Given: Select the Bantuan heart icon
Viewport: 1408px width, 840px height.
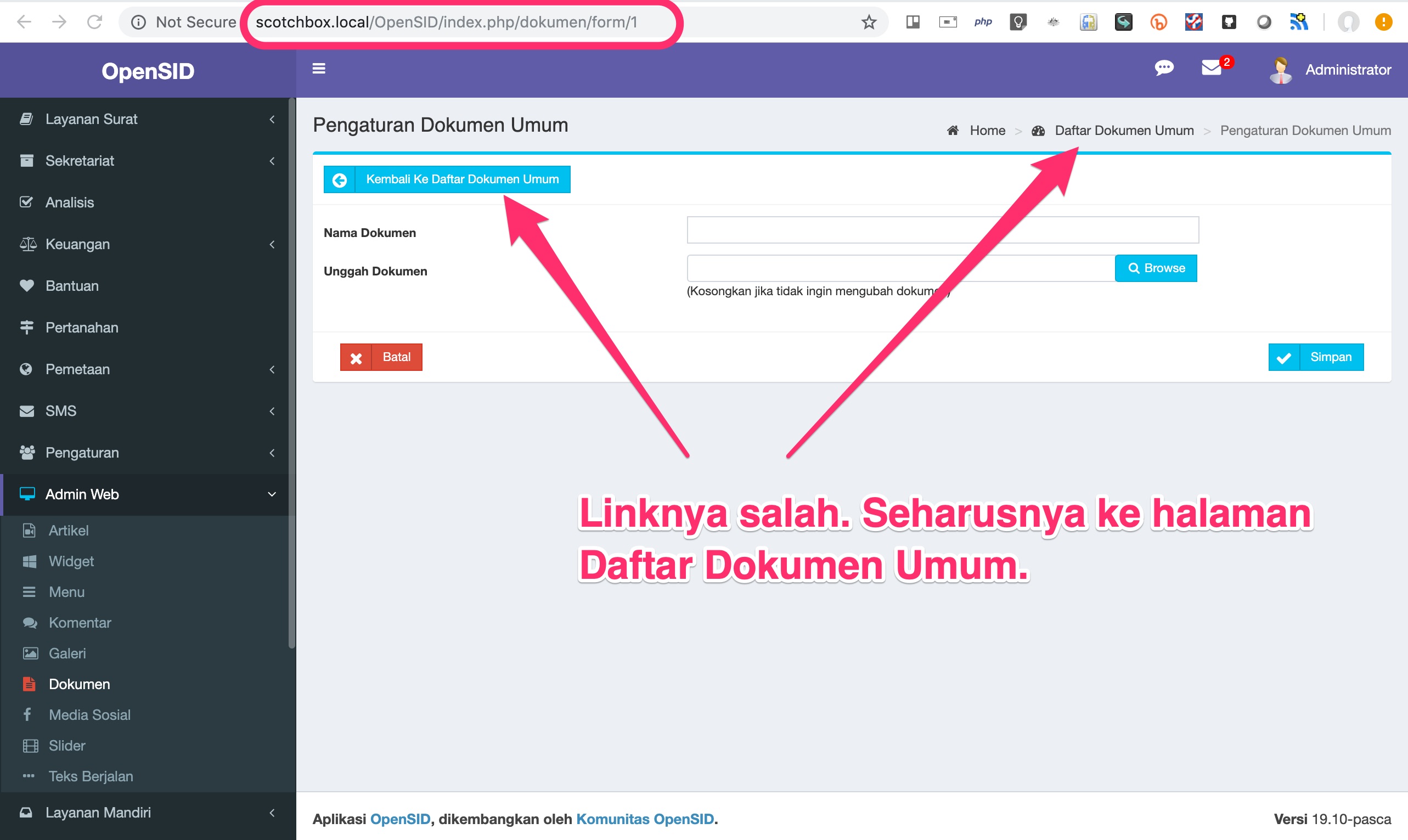Looking at the screenshot, I should (27, 286).
